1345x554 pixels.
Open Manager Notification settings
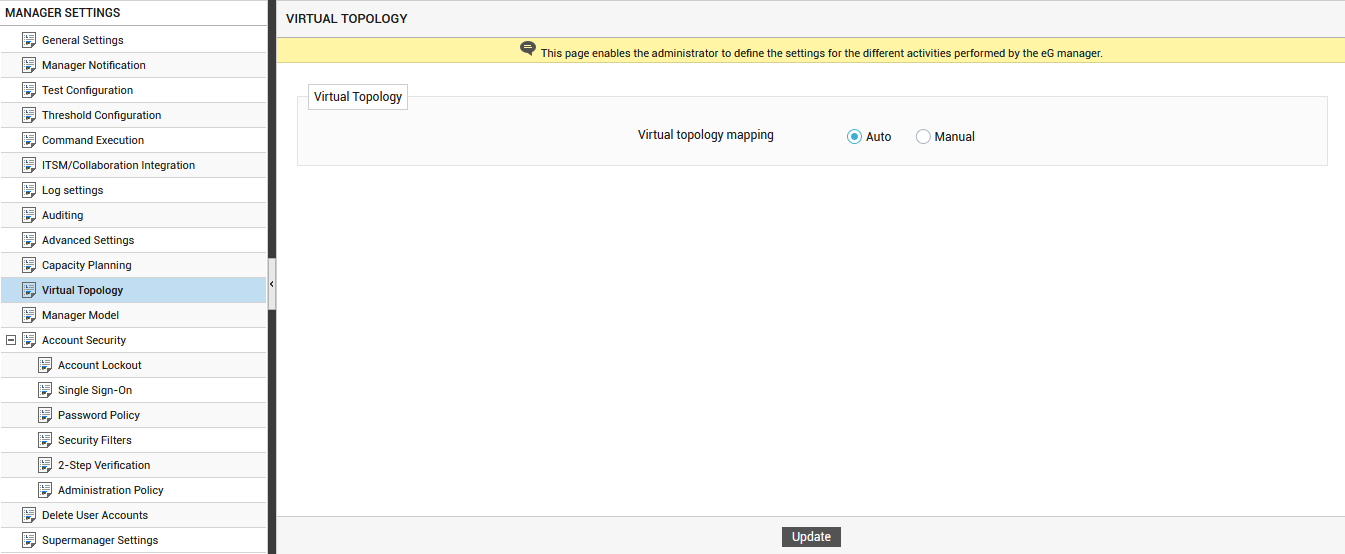(x=94, y=65)
